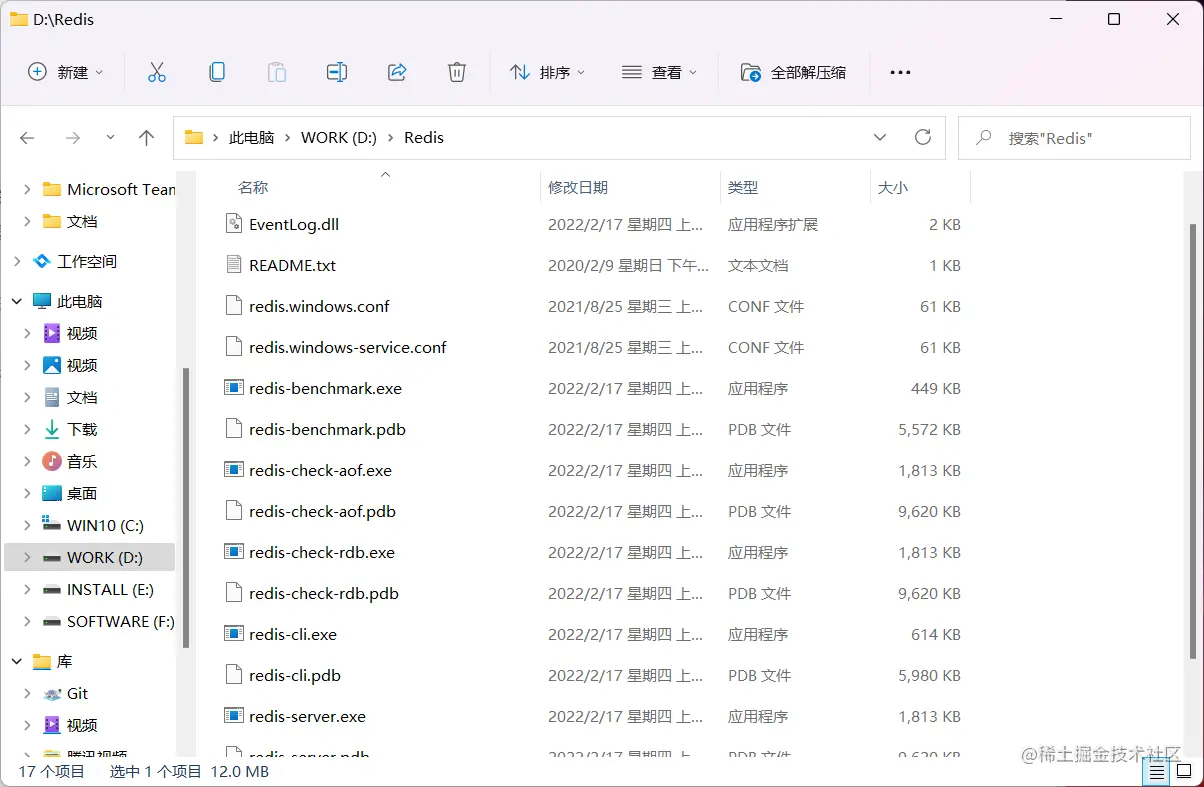
Task: Sort by 大小 column header
Action: click(893, 187)
